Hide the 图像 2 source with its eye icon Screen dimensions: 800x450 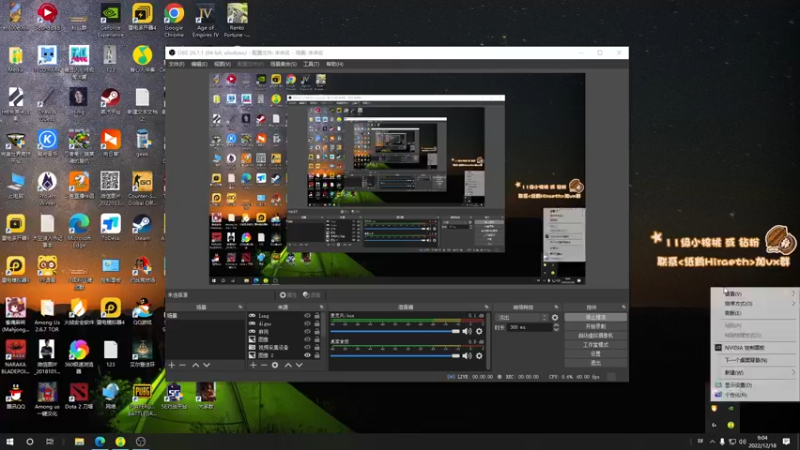click(307, 355)
